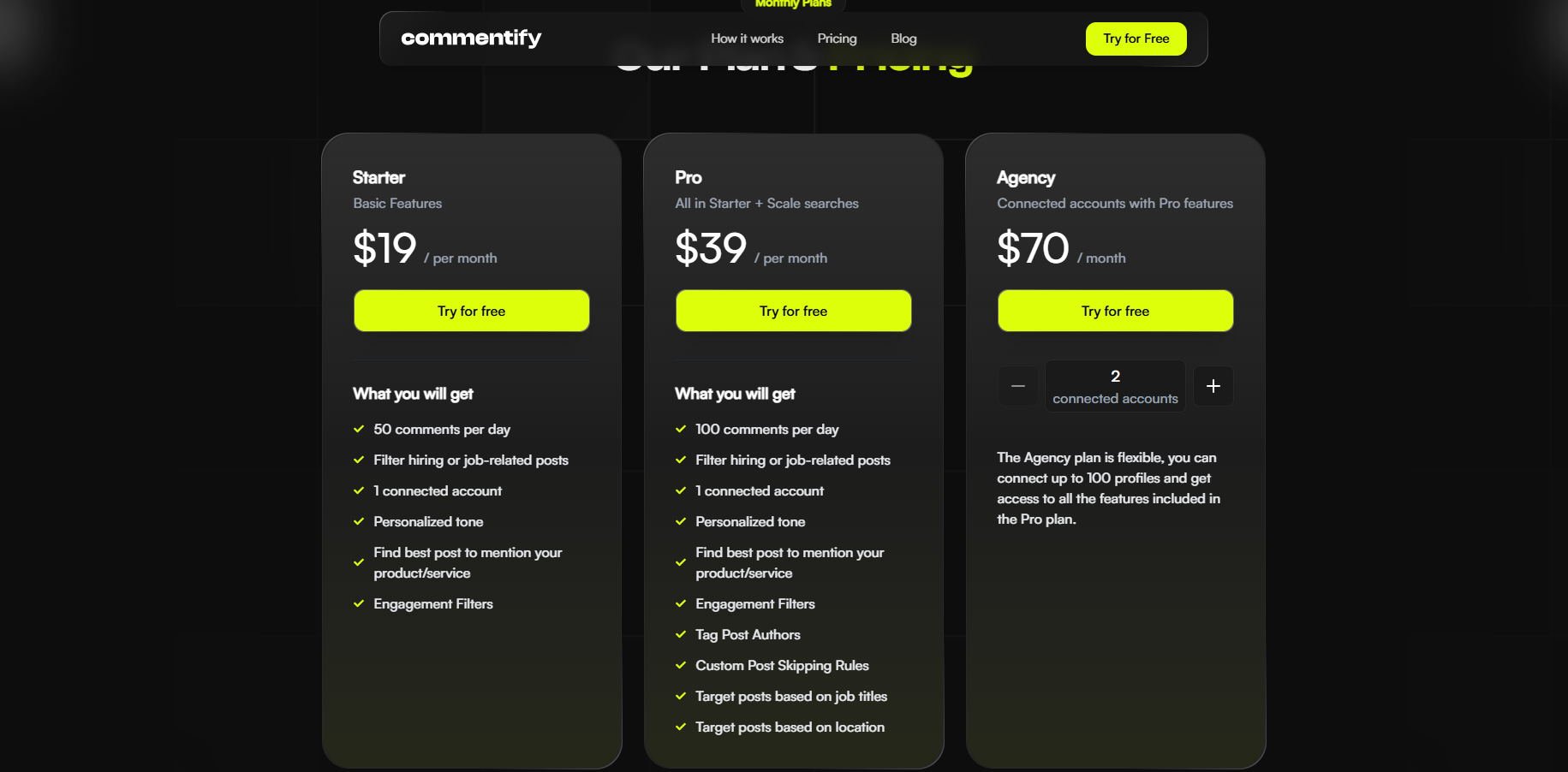Click Starter's 1 connected account checkmark

click(x=359, y=491)
